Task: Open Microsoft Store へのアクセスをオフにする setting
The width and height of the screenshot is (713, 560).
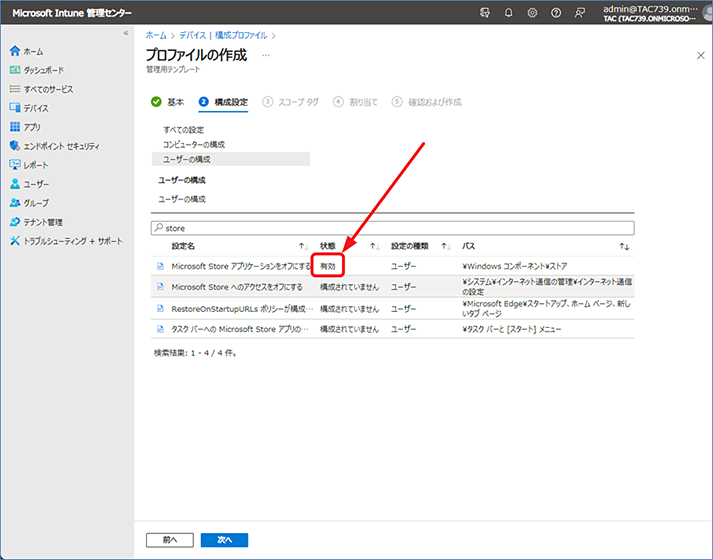Action: [237, 287]
